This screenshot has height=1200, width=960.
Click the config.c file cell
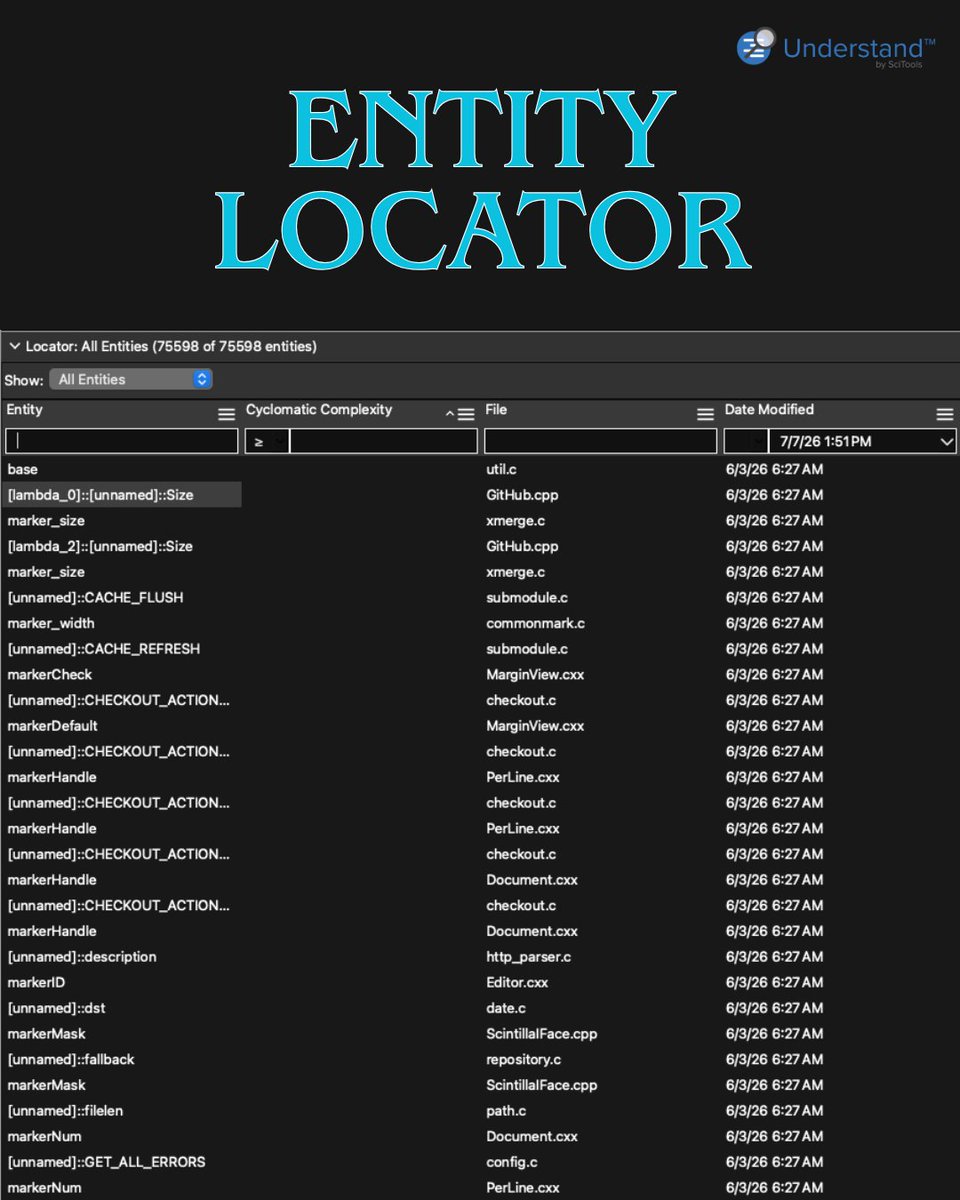512,1162
